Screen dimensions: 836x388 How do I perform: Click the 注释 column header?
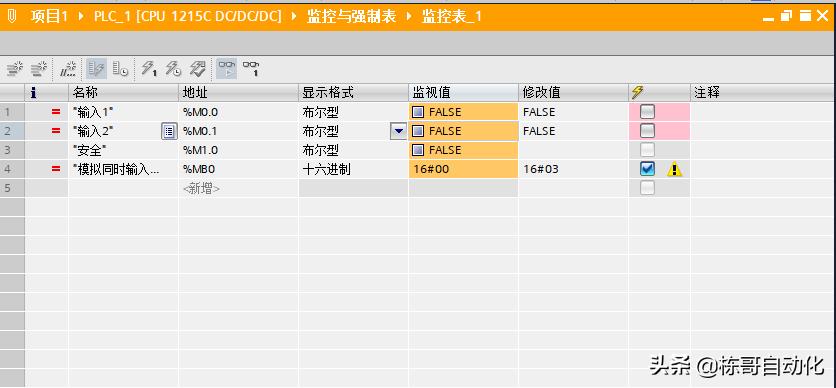point(763,93)
